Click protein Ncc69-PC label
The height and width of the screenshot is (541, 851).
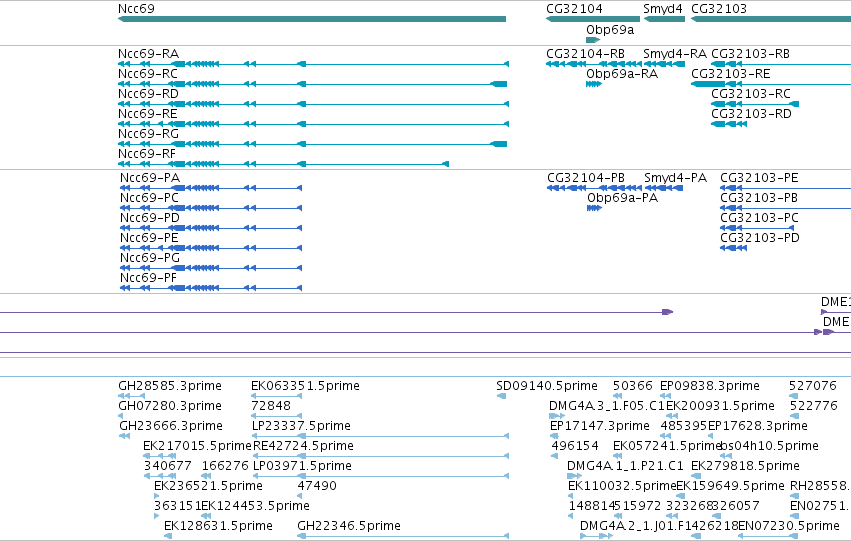click(149, 198)
